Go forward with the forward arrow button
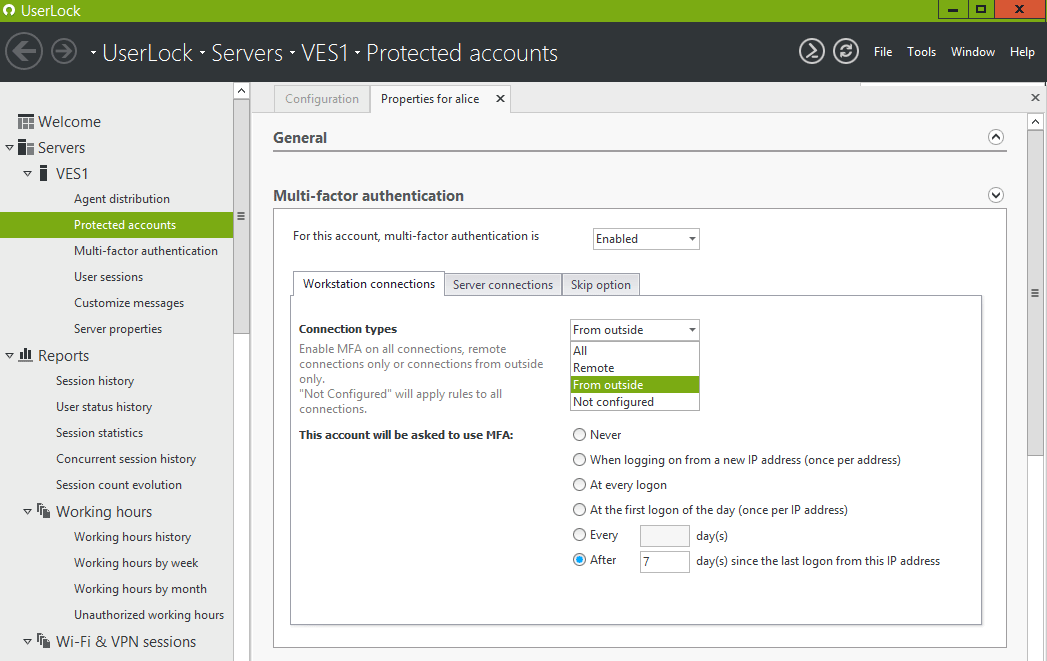The image size is (1047, 661). (64, 51)
